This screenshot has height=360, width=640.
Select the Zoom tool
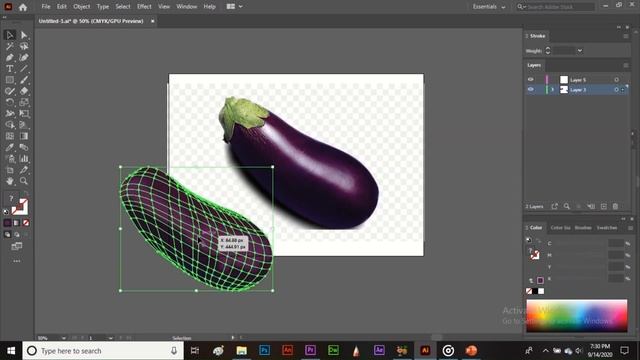(24, 181)
